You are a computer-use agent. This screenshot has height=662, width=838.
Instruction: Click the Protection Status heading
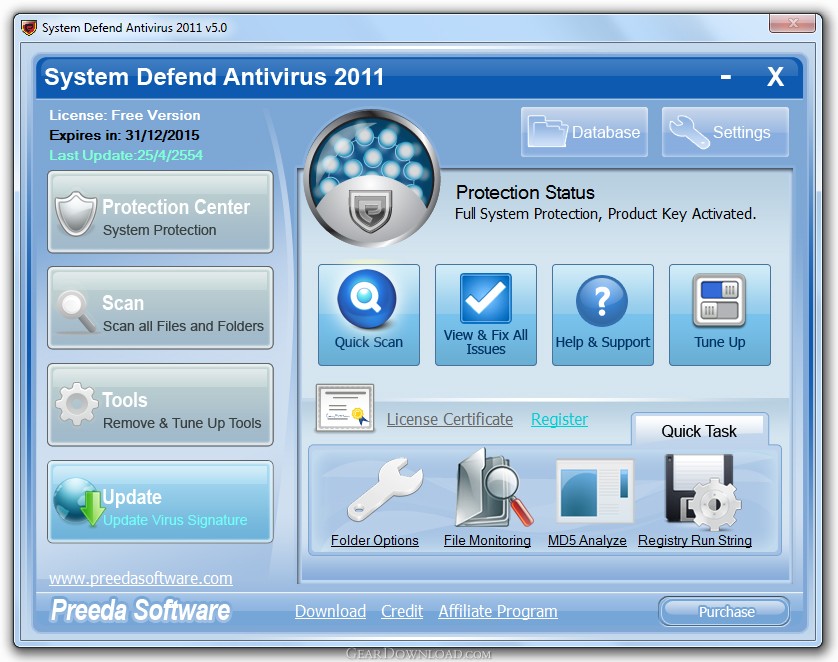pos(525,192)
